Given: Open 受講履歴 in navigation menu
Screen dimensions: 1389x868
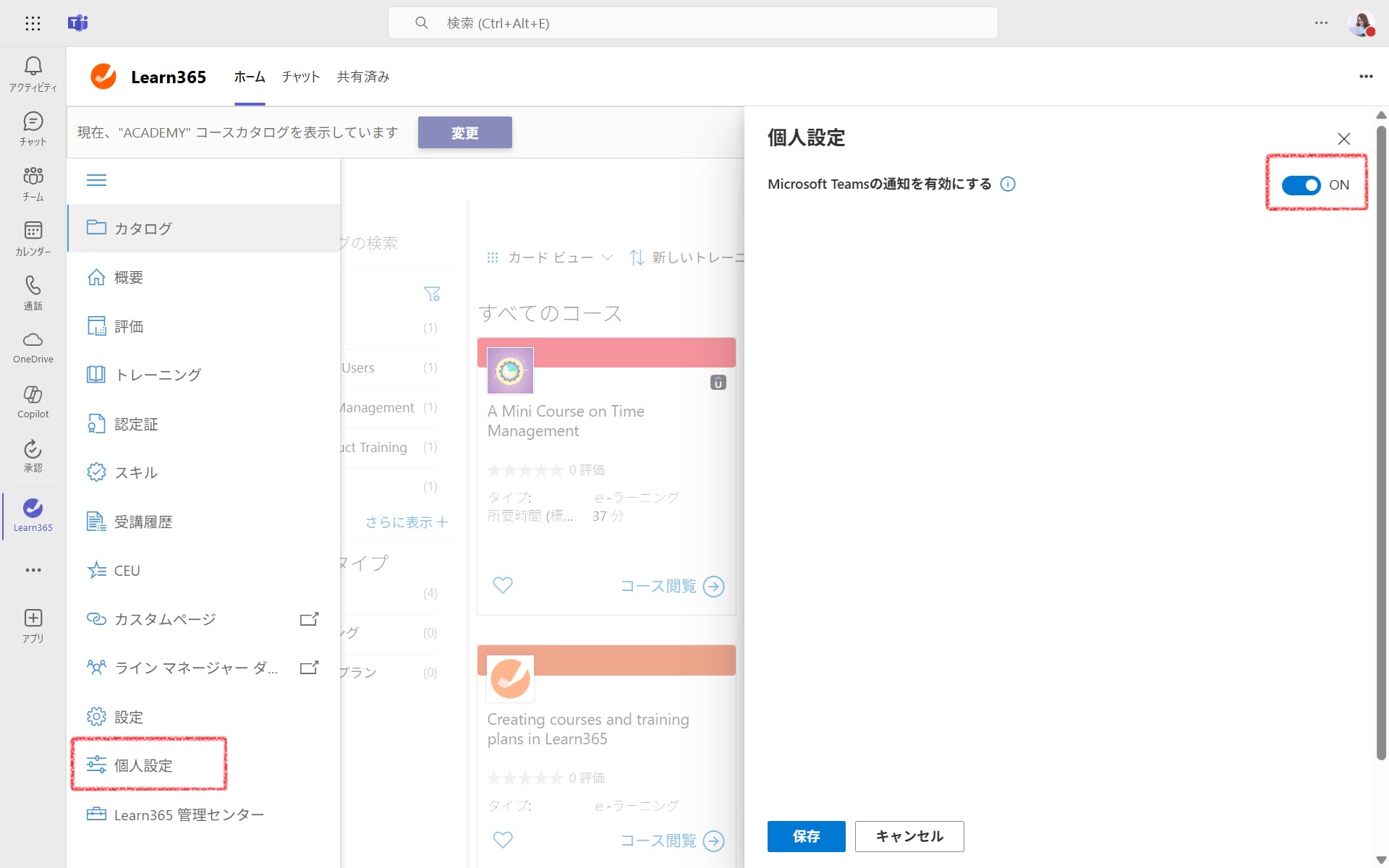Looking at the screenshot, I should 204,522.
